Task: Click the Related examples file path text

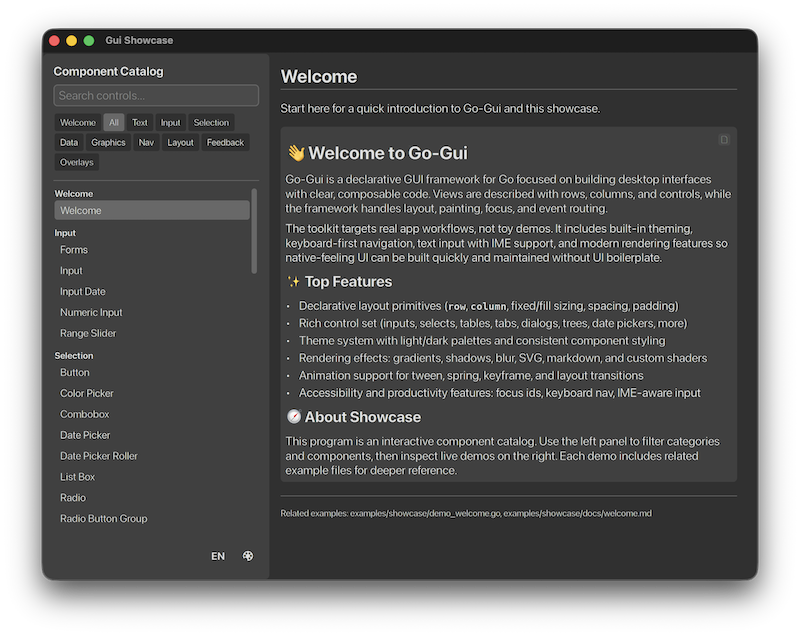Action: (x=466, y=513)
